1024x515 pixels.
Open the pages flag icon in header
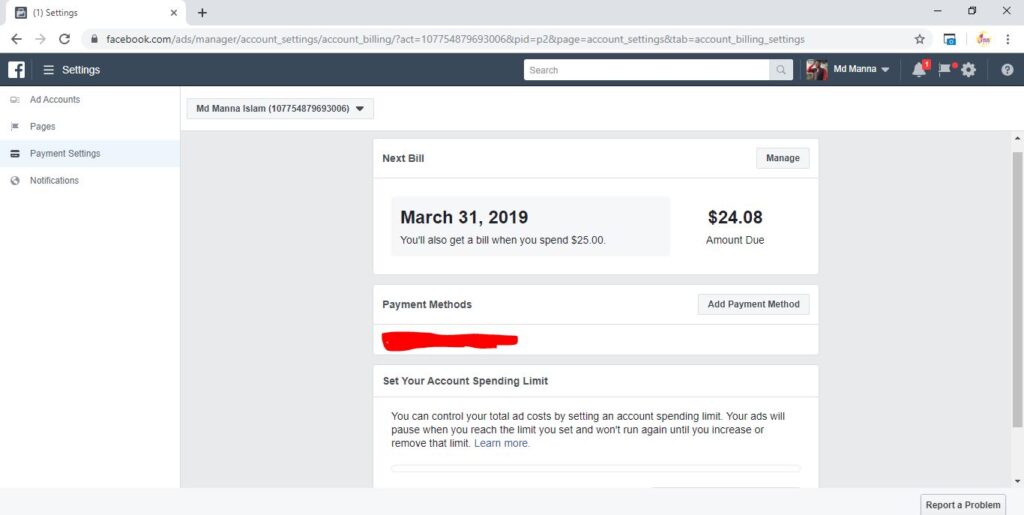945,69
